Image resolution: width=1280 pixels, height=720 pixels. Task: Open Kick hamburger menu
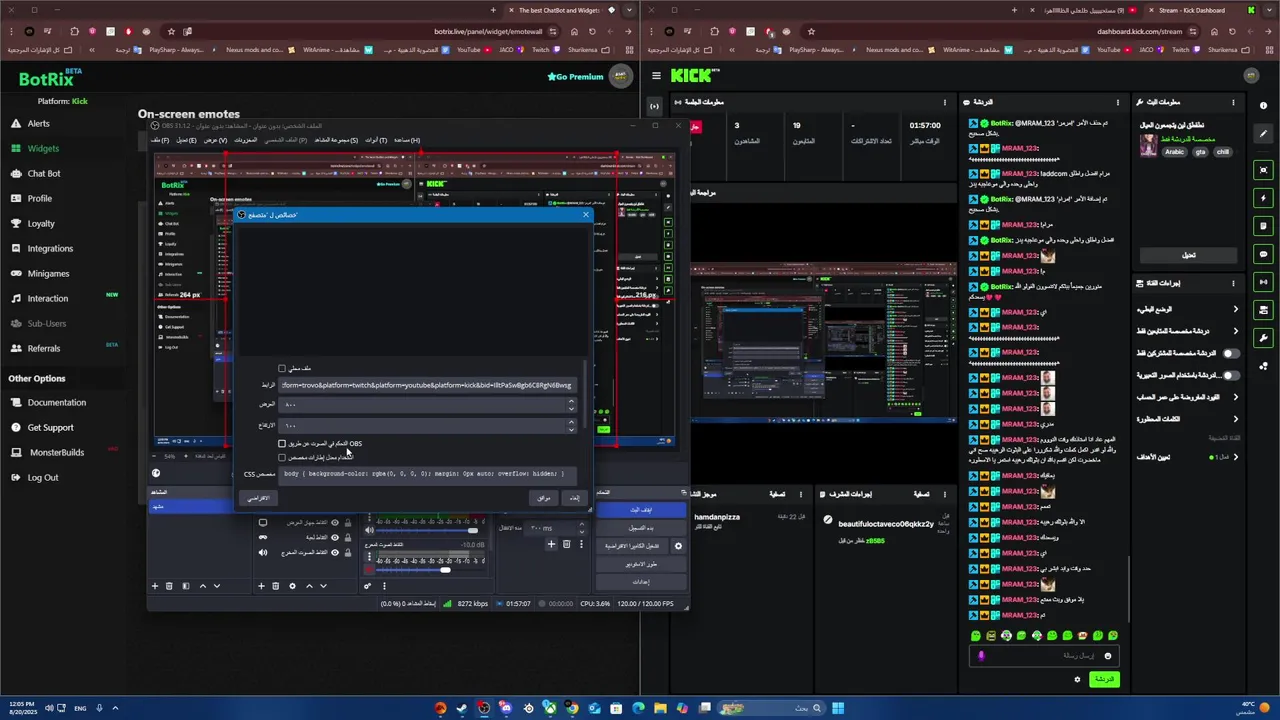pyautogui.click(x=656, y=75)
